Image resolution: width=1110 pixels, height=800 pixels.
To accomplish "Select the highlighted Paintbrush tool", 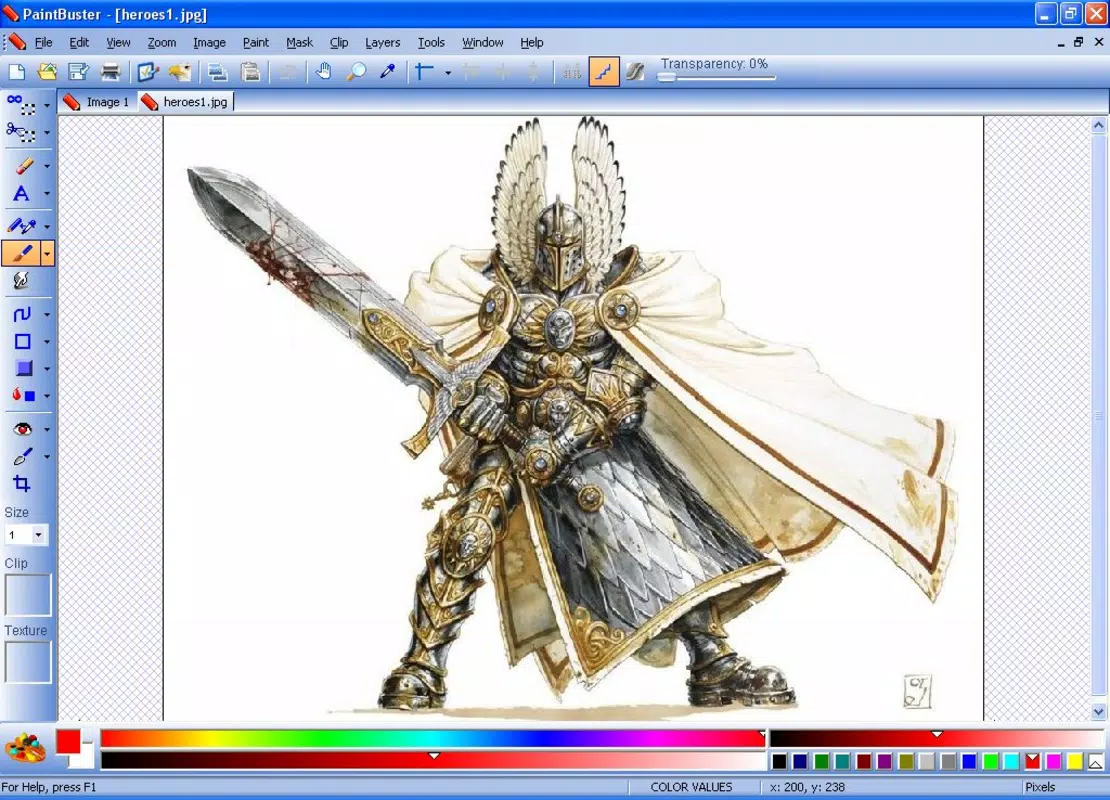I will [x=22, y=253].
